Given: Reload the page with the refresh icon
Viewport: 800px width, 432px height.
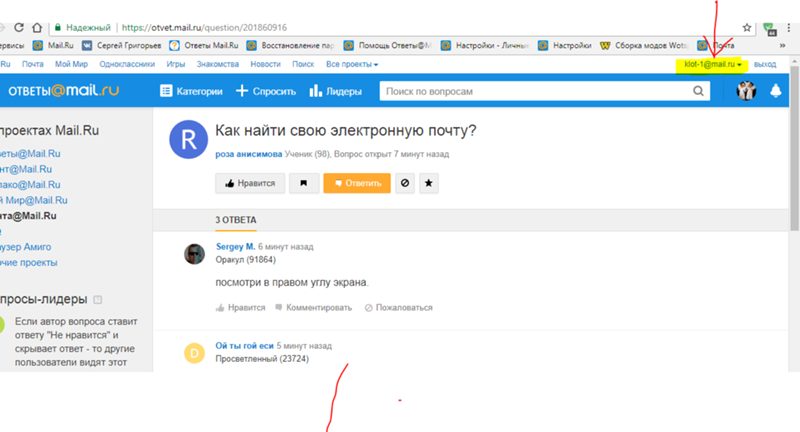Looking at the screenshot, I should click(19, 28).
